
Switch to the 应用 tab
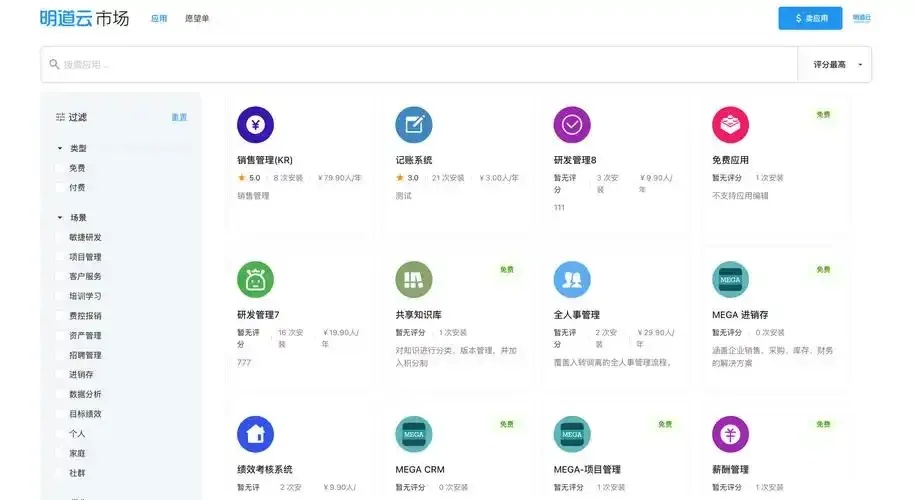(159, 19)
